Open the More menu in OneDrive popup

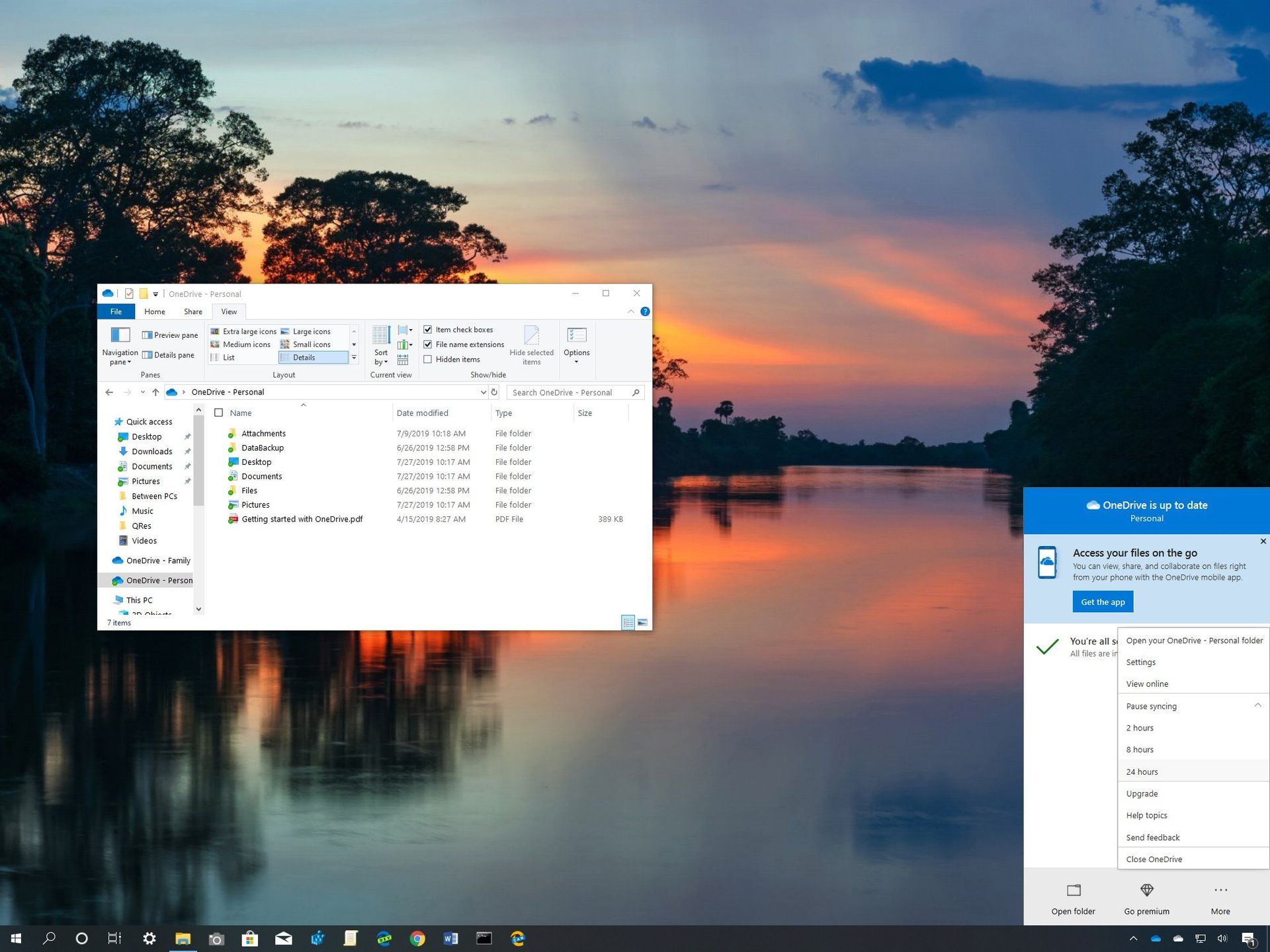click(x=1220, y=890)
